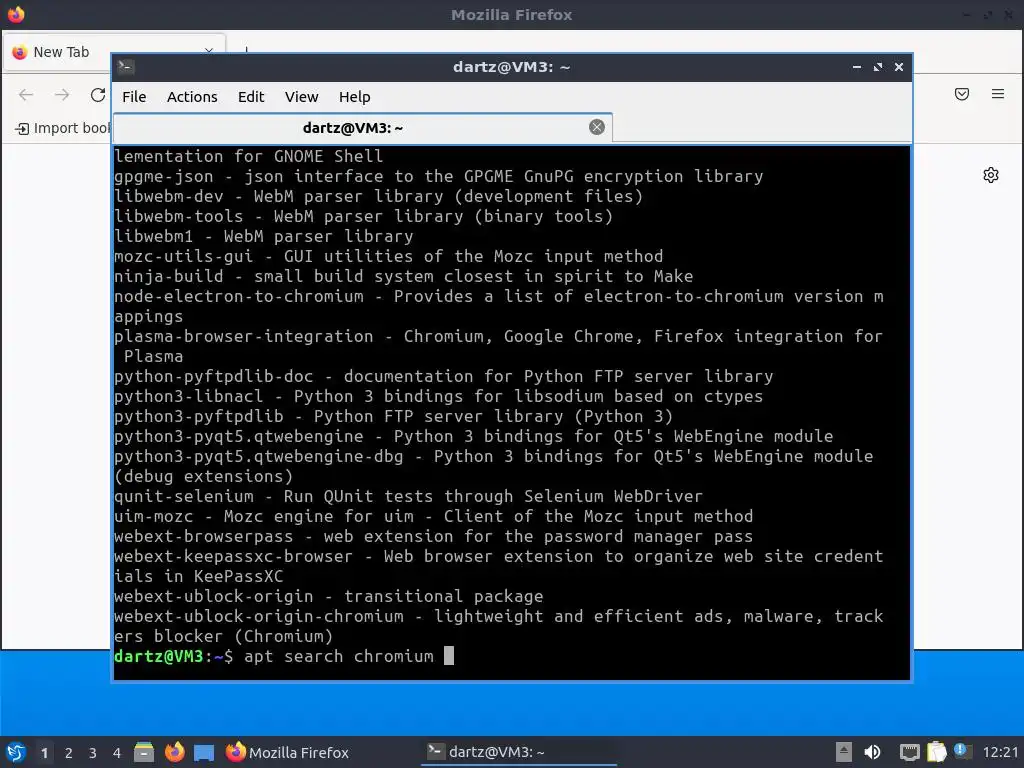Switch to workspace 3

[93, 753]
